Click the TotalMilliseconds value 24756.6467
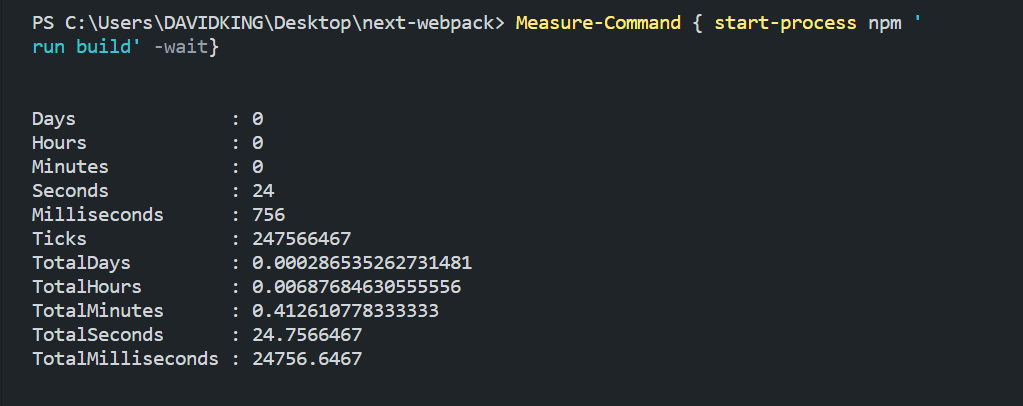Screen dimensions: 1023x406 pos(307,358)
